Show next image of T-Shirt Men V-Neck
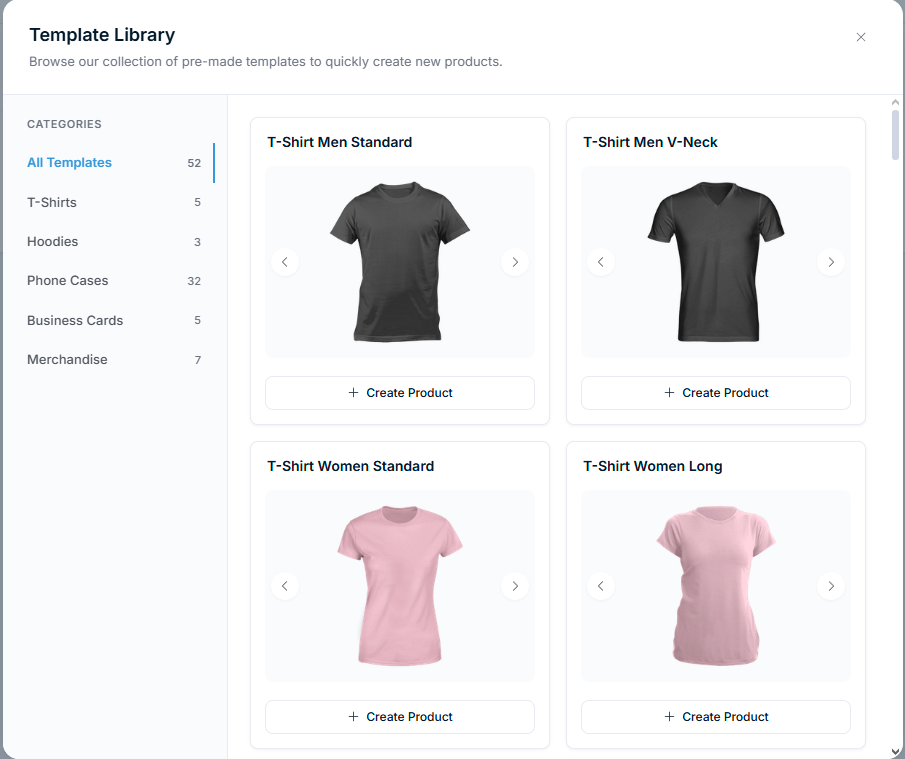 click(x=831, y=262)
